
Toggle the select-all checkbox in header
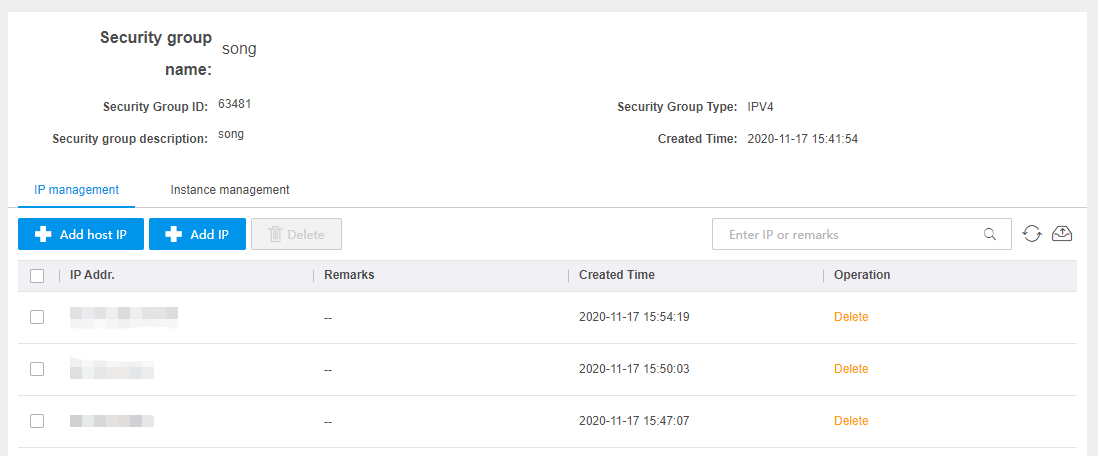[37, 276]
